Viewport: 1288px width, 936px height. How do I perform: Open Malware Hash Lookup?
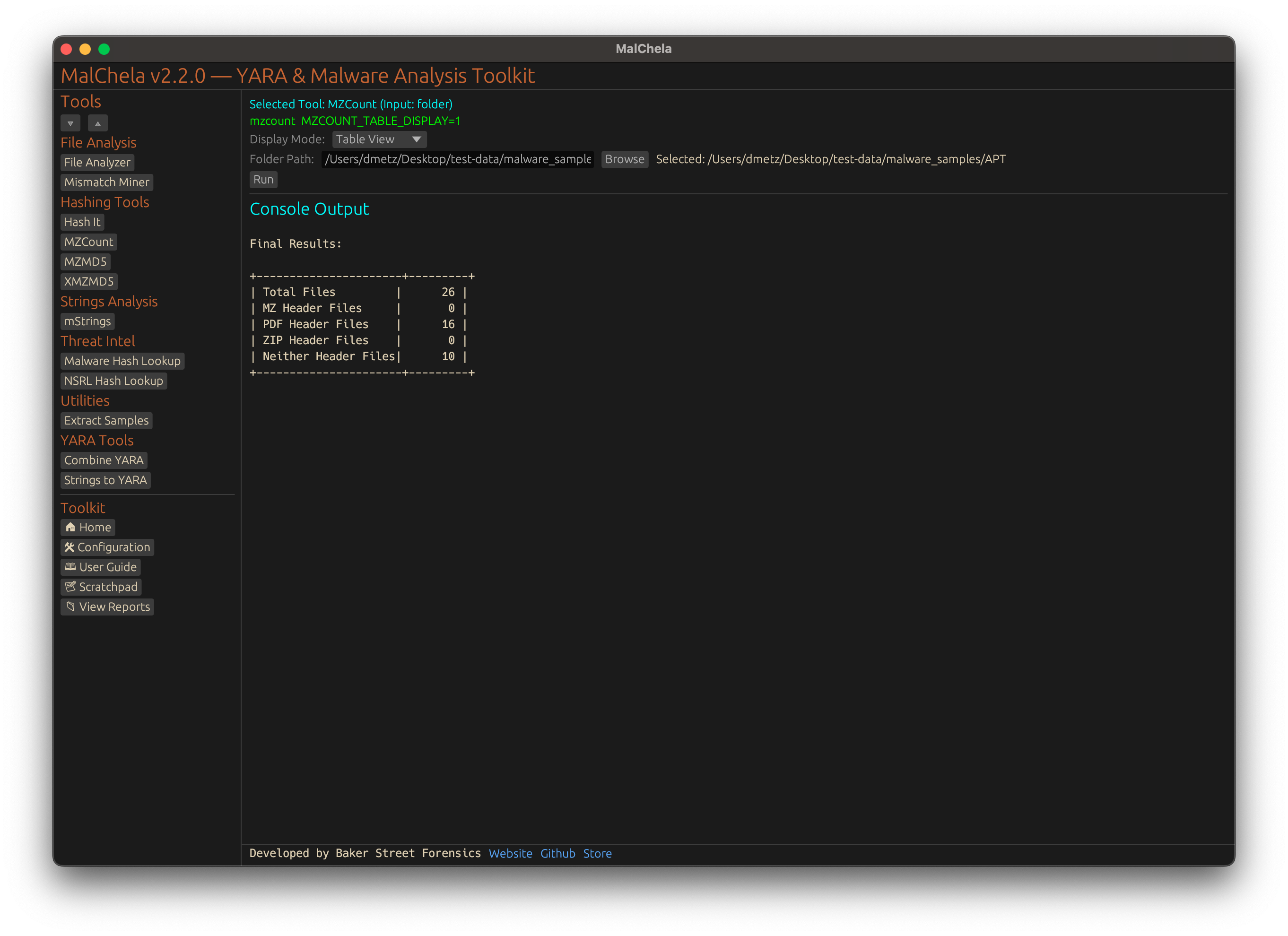point(122,361)
